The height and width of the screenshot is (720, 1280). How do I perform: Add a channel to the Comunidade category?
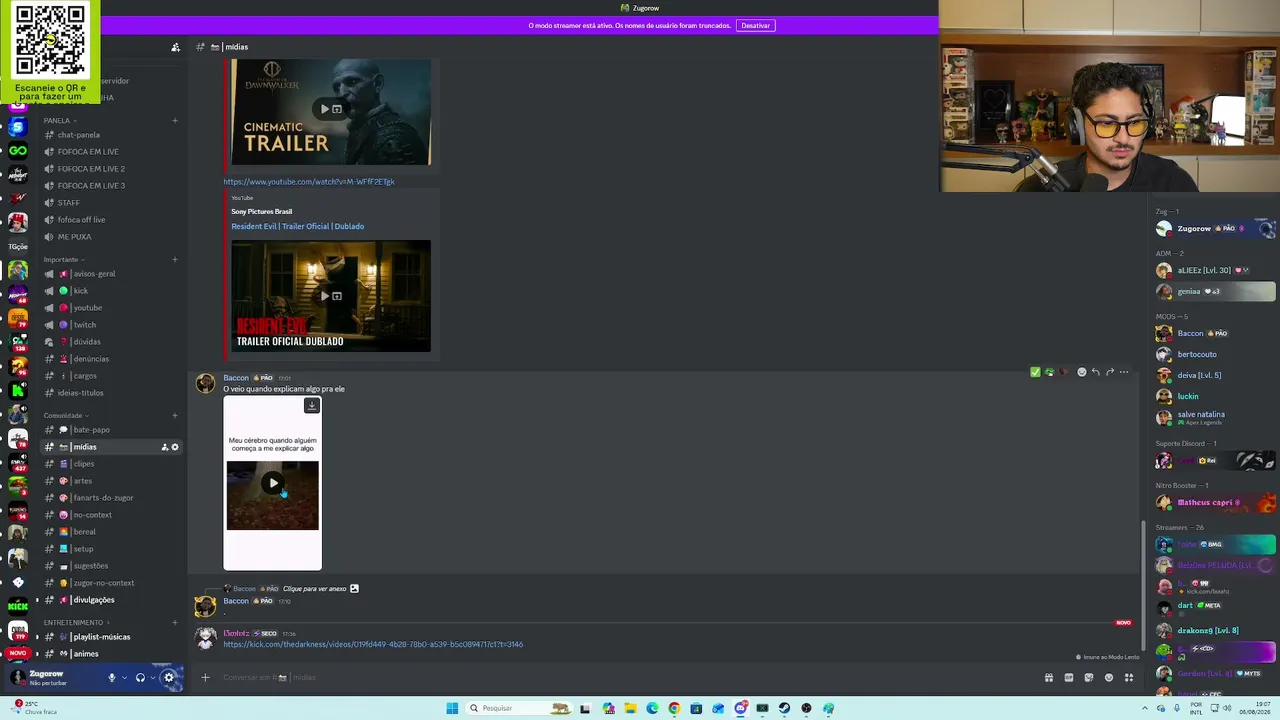coord(175,416)
